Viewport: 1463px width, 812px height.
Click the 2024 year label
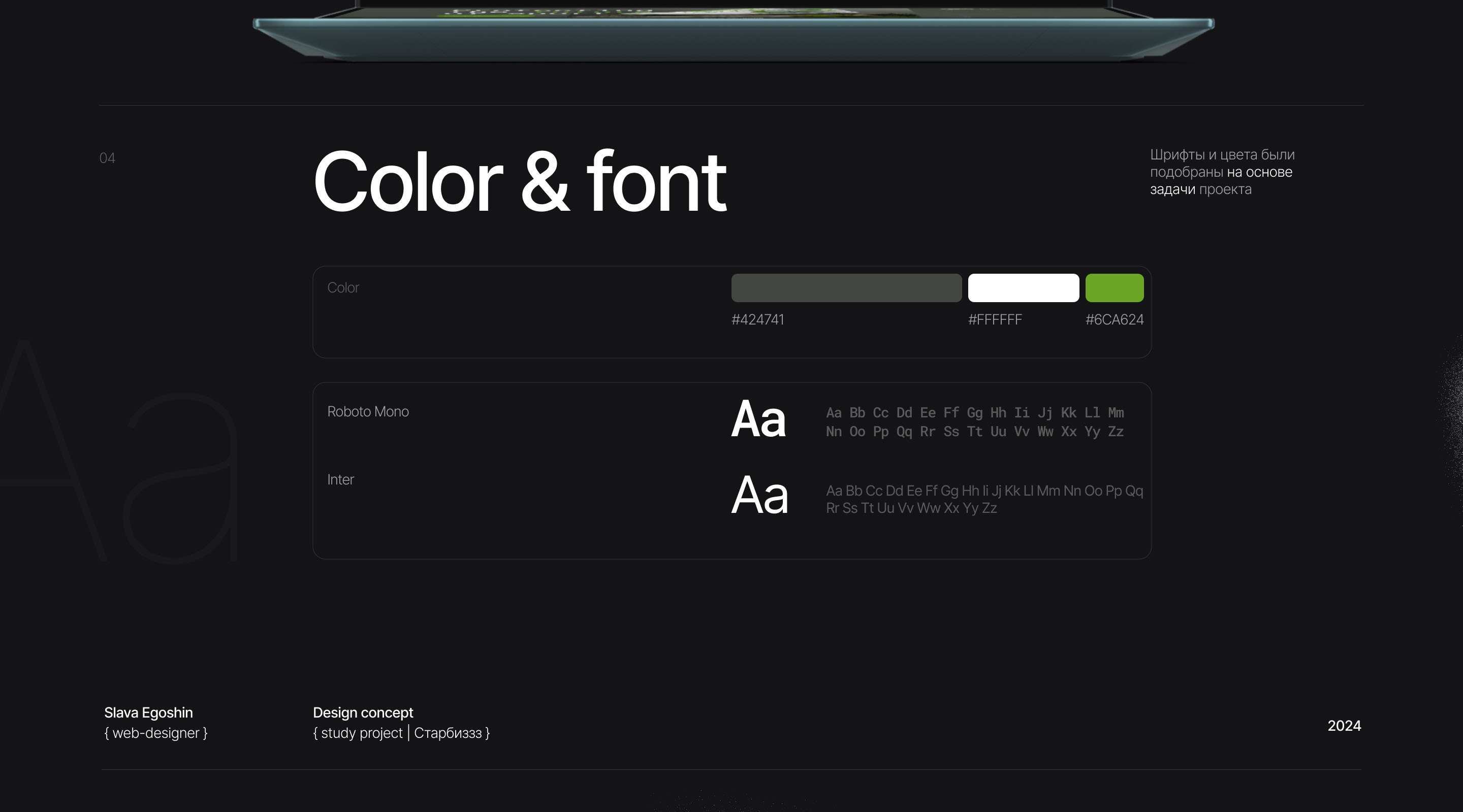(1344, 726)
